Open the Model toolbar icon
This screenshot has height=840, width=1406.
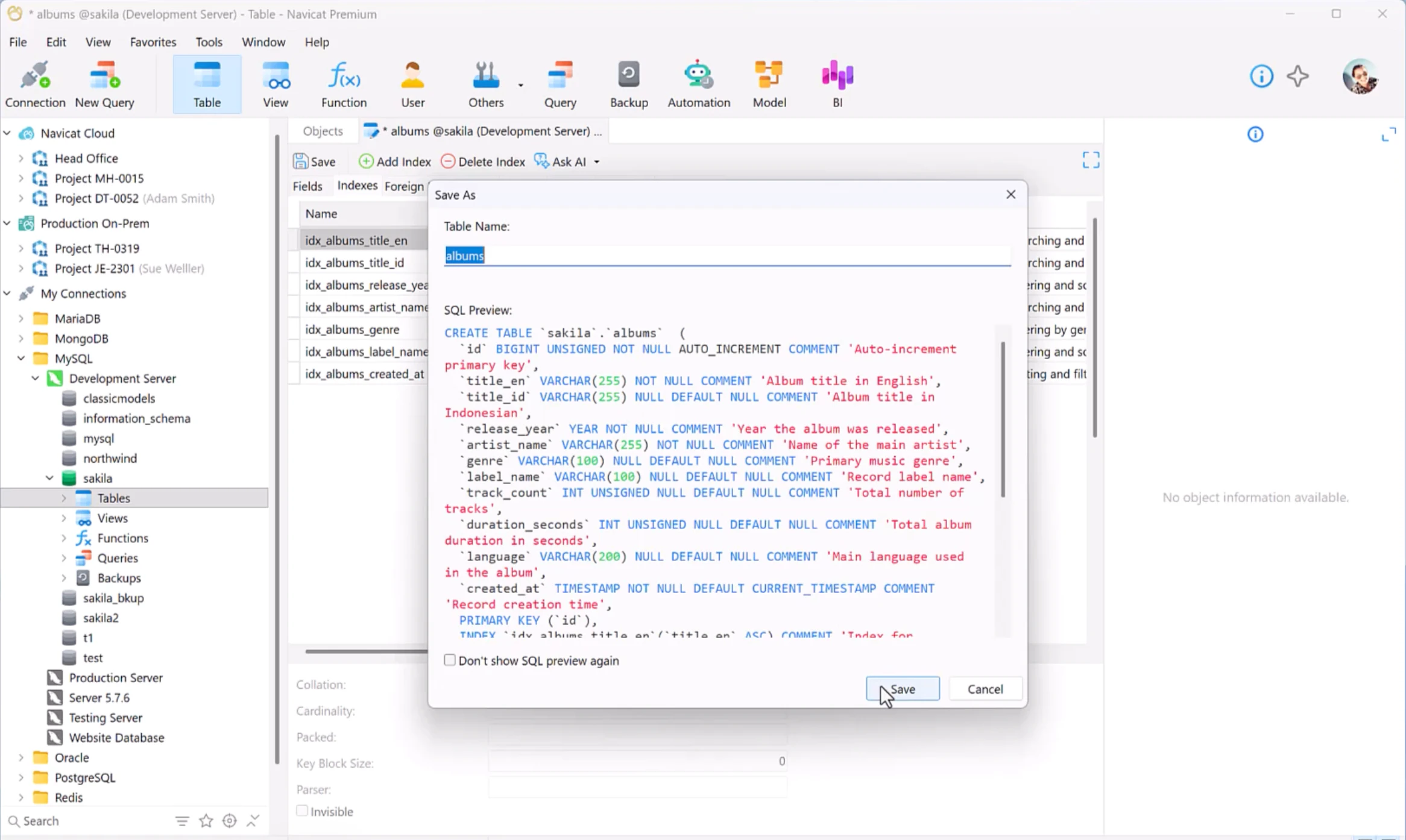point(769,84)
